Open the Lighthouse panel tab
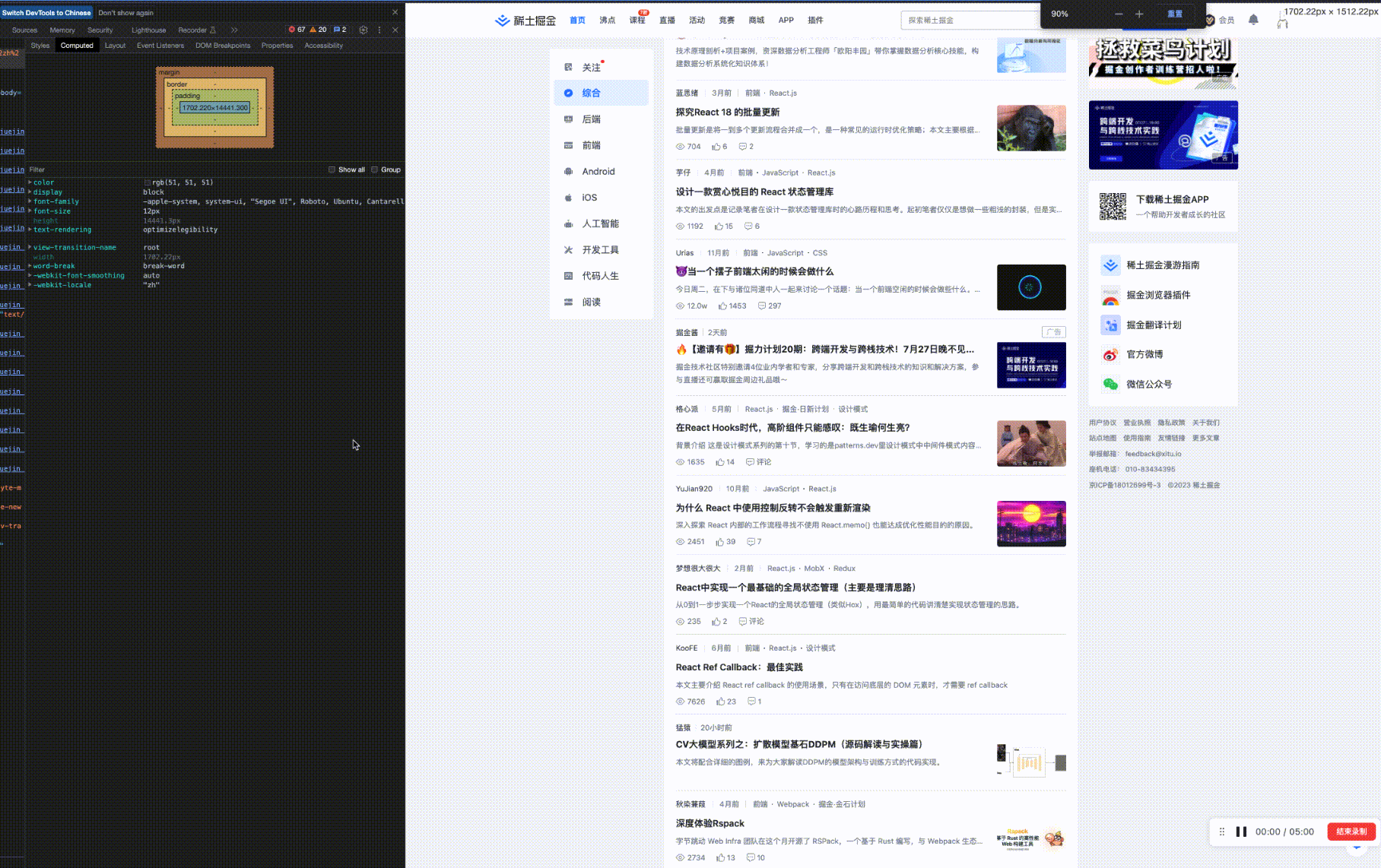 (148, 30)
